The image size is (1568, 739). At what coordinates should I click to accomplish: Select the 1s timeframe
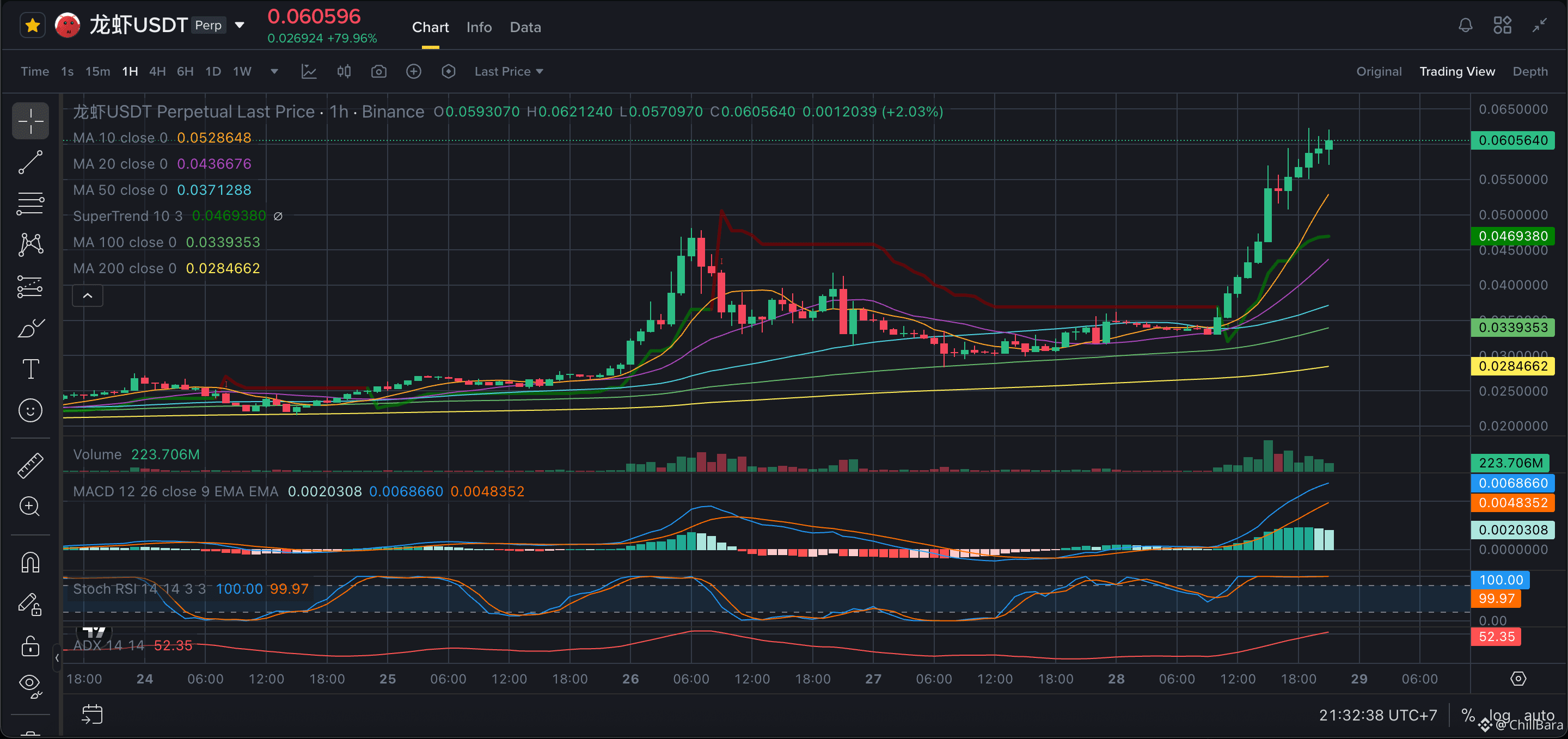point(68,72)
